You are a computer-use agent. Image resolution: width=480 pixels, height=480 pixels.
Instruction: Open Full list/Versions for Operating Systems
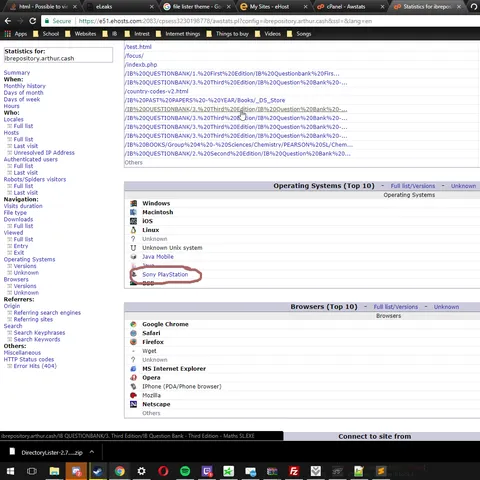(x=413, y=186)
